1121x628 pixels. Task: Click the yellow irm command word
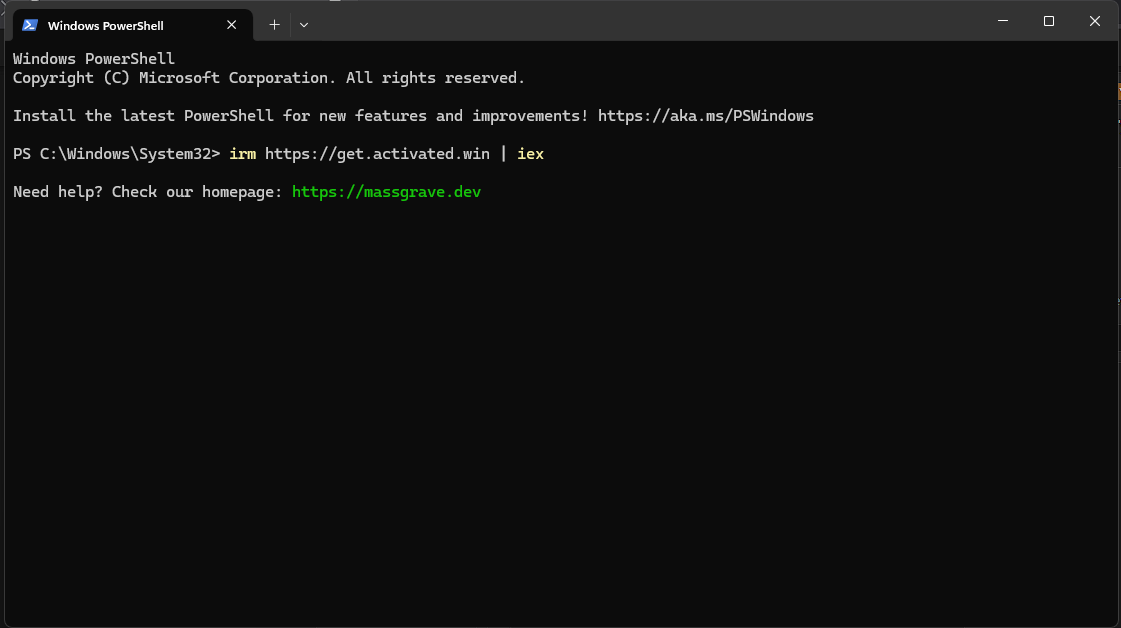pyautogui.click(x=242, y=154)
